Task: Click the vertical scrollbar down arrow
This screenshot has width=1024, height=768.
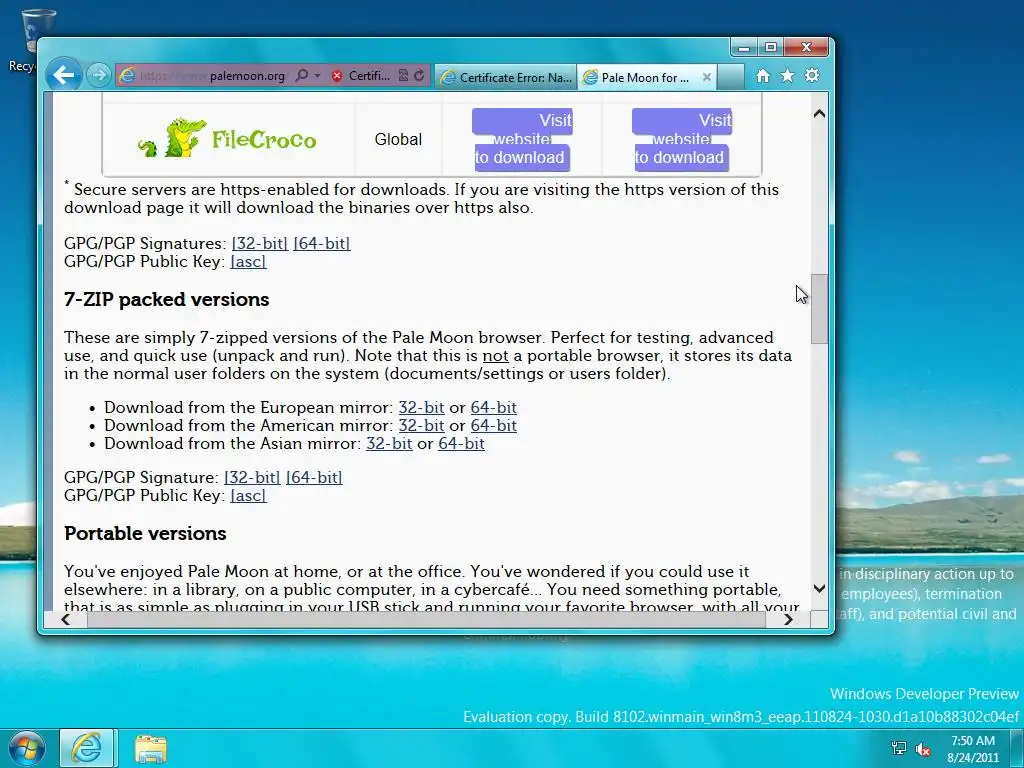Action: point(819,588)
